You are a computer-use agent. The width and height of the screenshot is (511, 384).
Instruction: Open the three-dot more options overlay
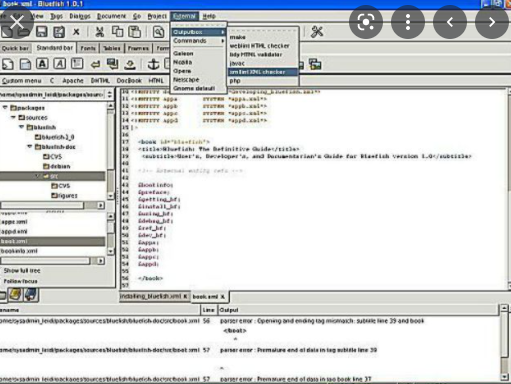(x=408, y=22)
